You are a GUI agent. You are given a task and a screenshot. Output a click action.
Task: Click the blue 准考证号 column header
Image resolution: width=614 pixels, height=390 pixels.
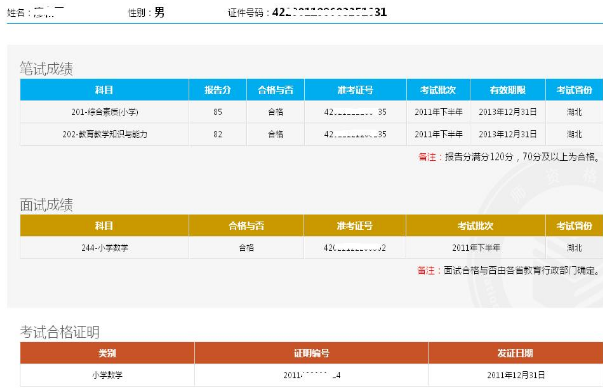click(x=355, y=90)
